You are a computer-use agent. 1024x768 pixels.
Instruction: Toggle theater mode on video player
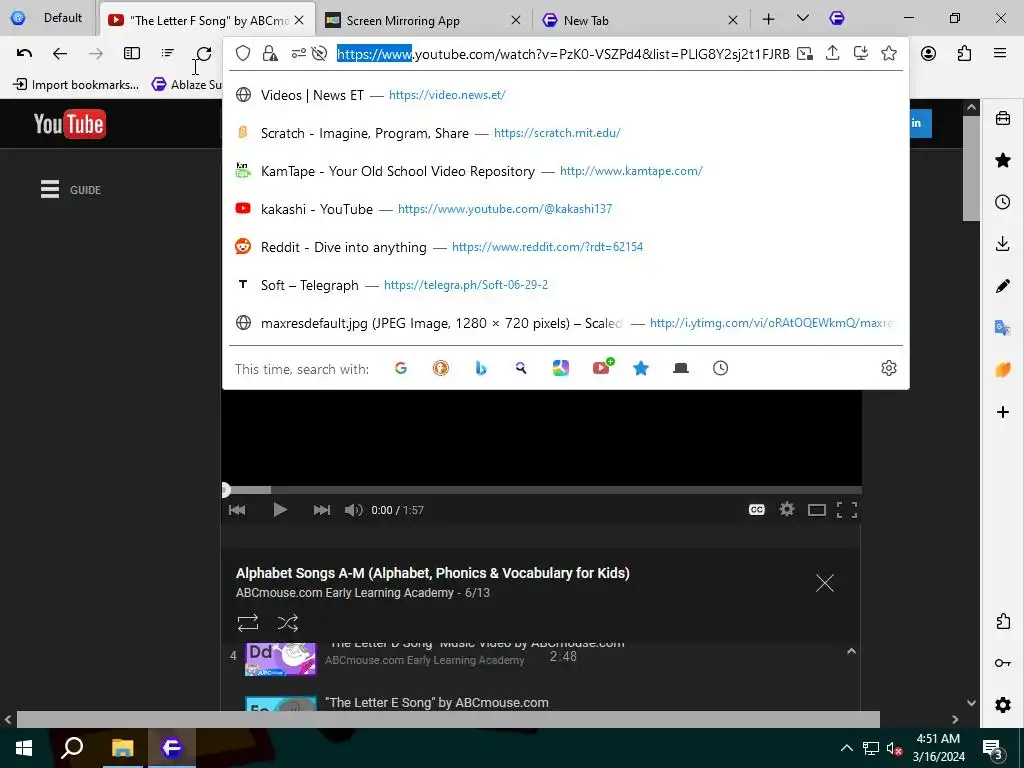click(x=817, y=510)
